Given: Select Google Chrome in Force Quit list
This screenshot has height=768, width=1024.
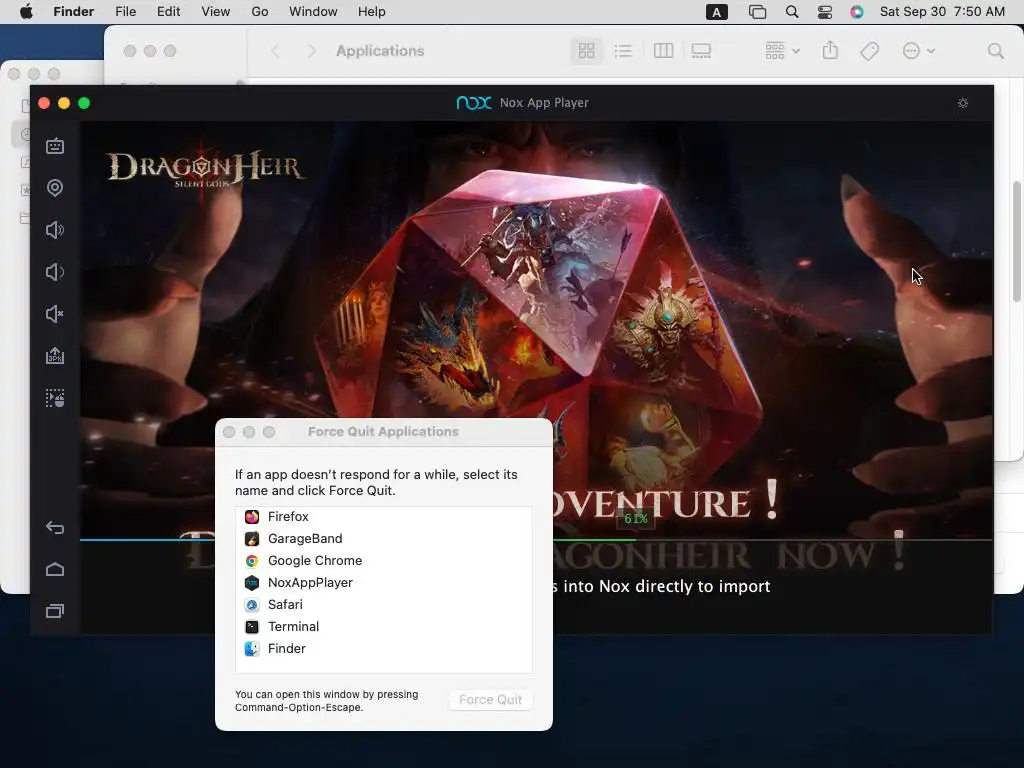Looking at the screenshot, I should pos(383,560).
